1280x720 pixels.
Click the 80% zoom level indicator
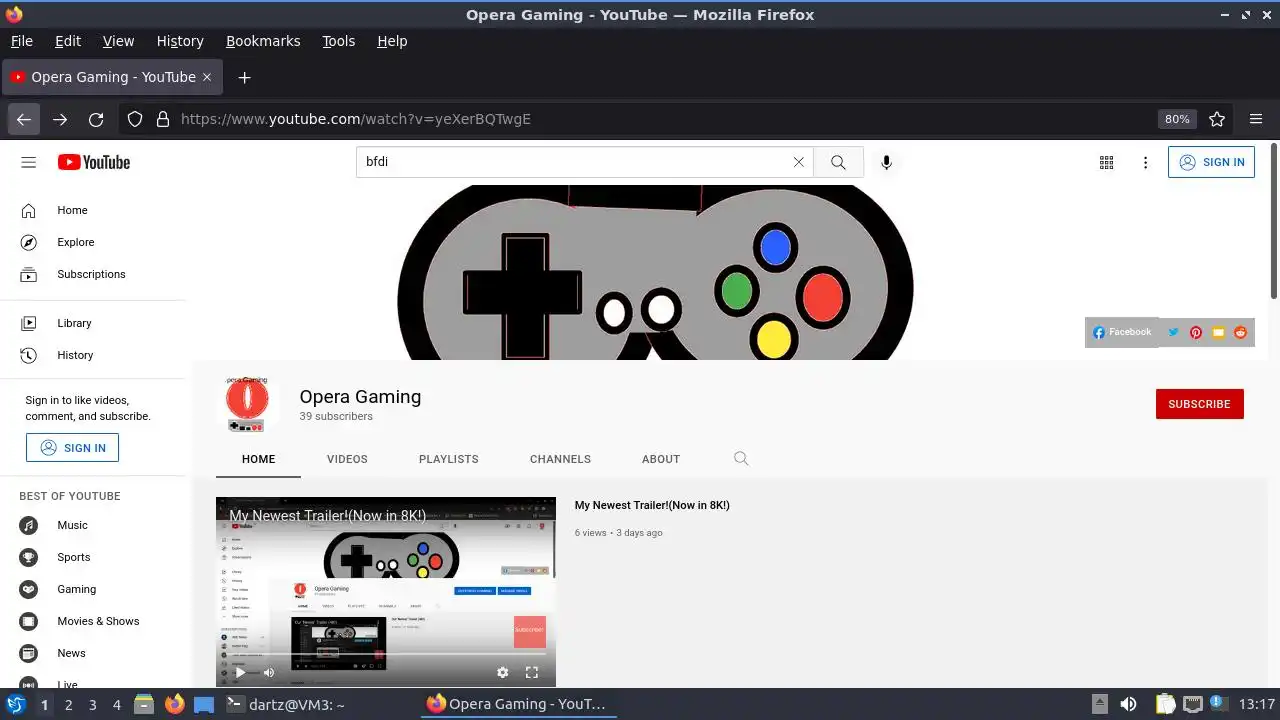1177,119
